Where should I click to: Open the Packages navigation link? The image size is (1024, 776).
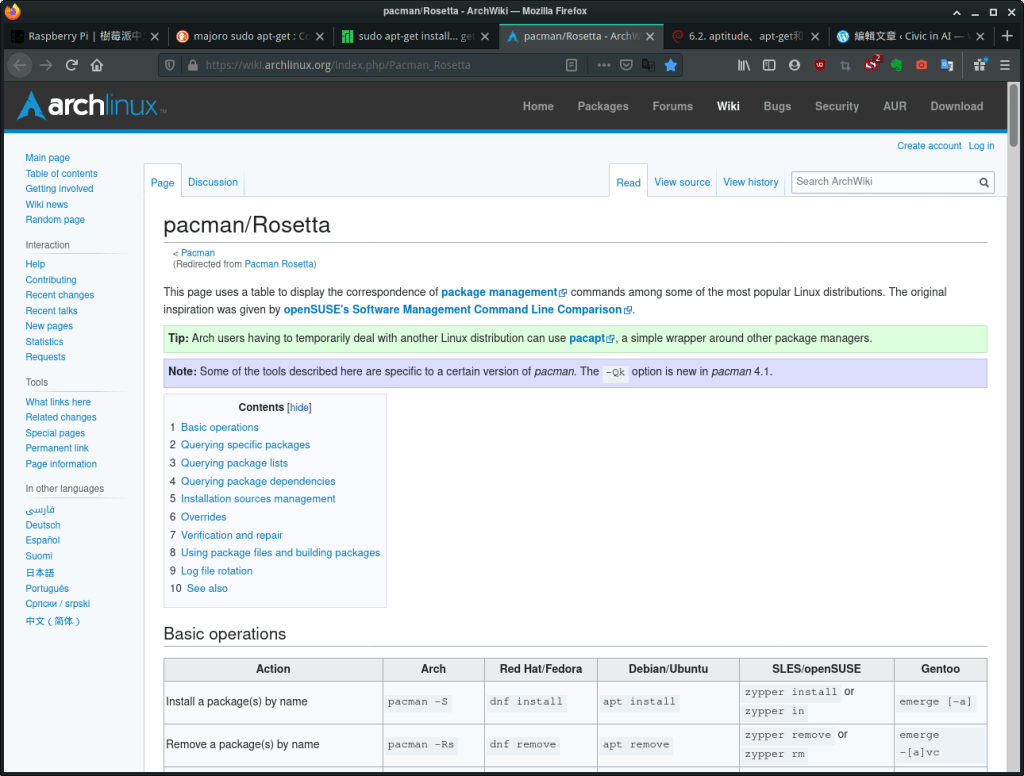(603, 106)
